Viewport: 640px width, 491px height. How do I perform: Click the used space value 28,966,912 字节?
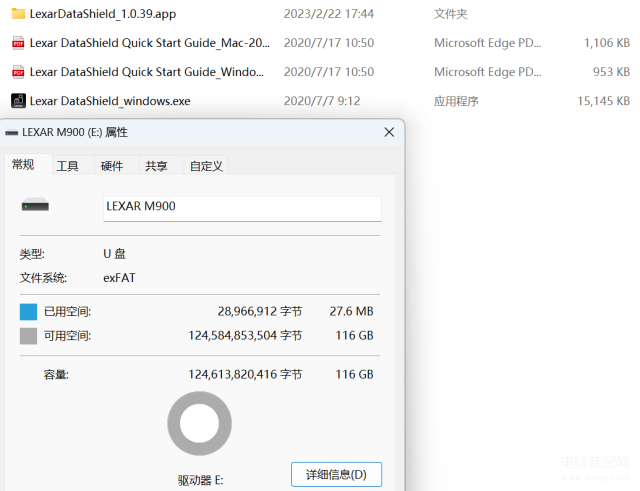point(260,311)
